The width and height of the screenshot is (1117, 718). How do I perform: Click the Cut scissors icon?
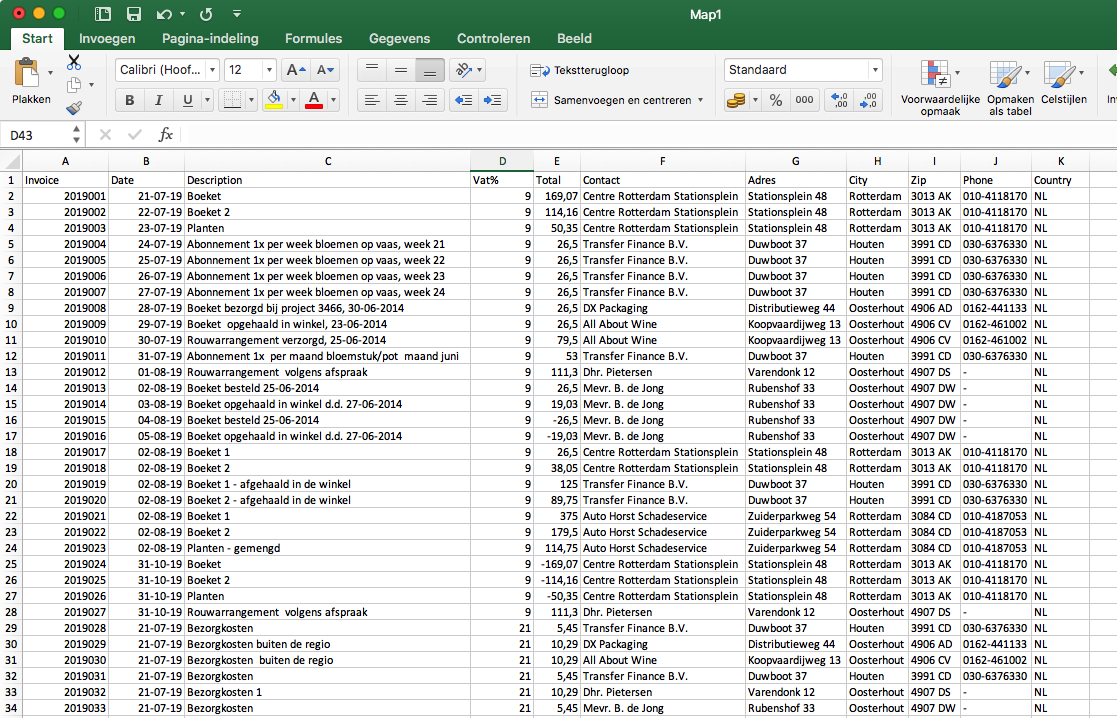(x=73, y=62)
